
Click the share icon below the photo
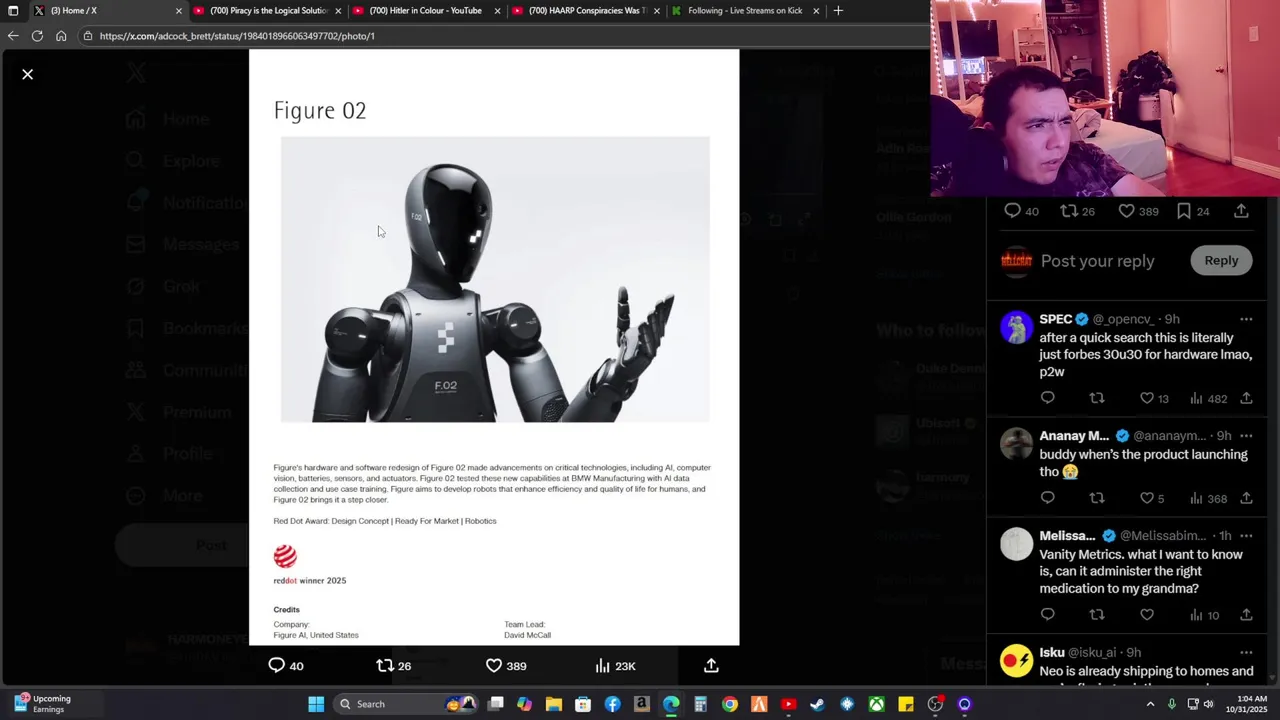coord(711,665)
